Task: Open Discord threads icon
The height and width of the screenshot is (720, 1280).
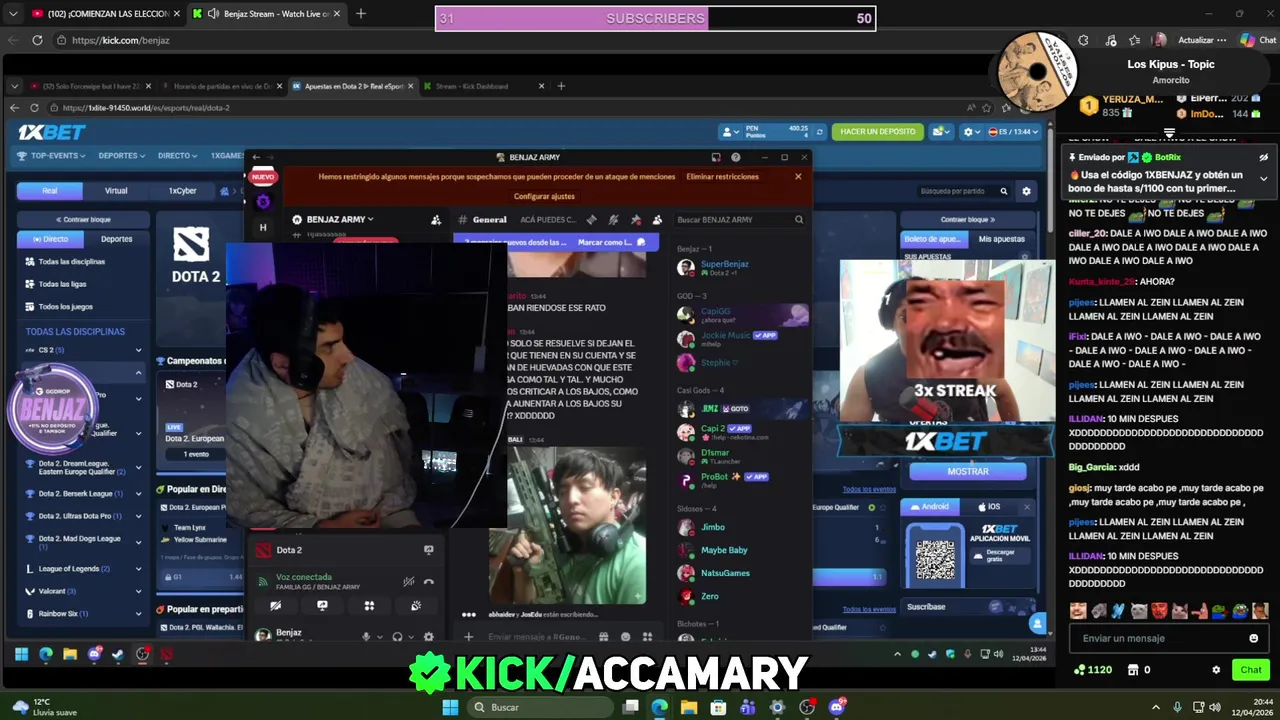Action: coord(591,220)
